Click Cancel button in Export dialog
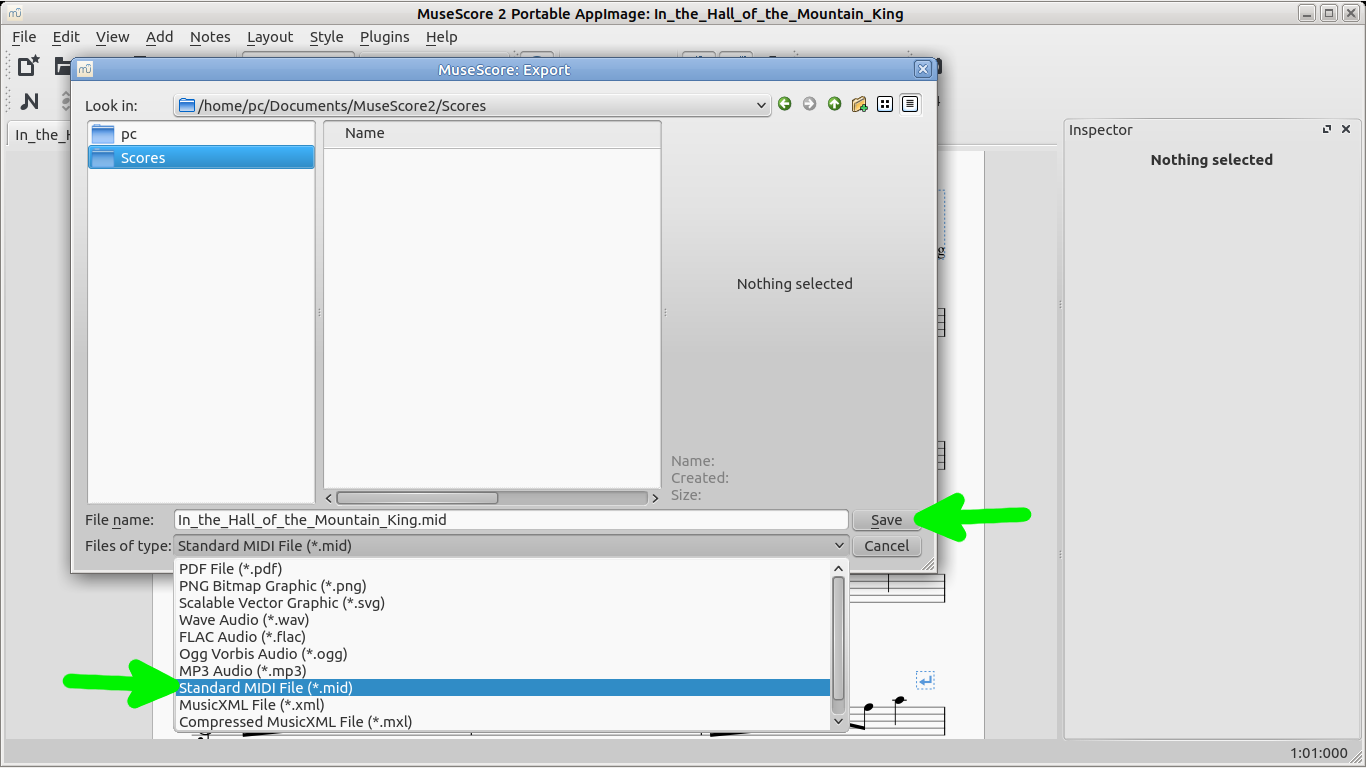1366x768 pixels. tap(886, 546)
